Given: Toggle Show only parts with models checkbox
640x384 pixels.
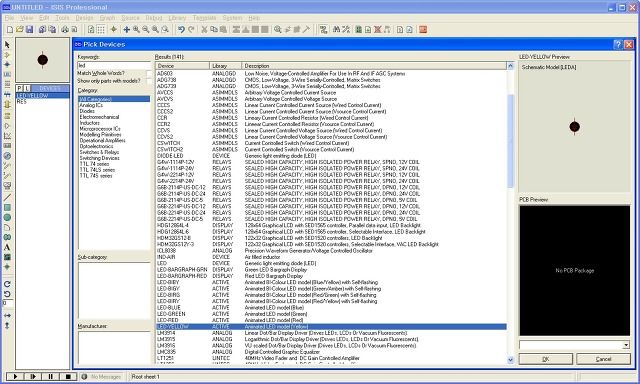Looking at the screenshot, I should (149, 81).
